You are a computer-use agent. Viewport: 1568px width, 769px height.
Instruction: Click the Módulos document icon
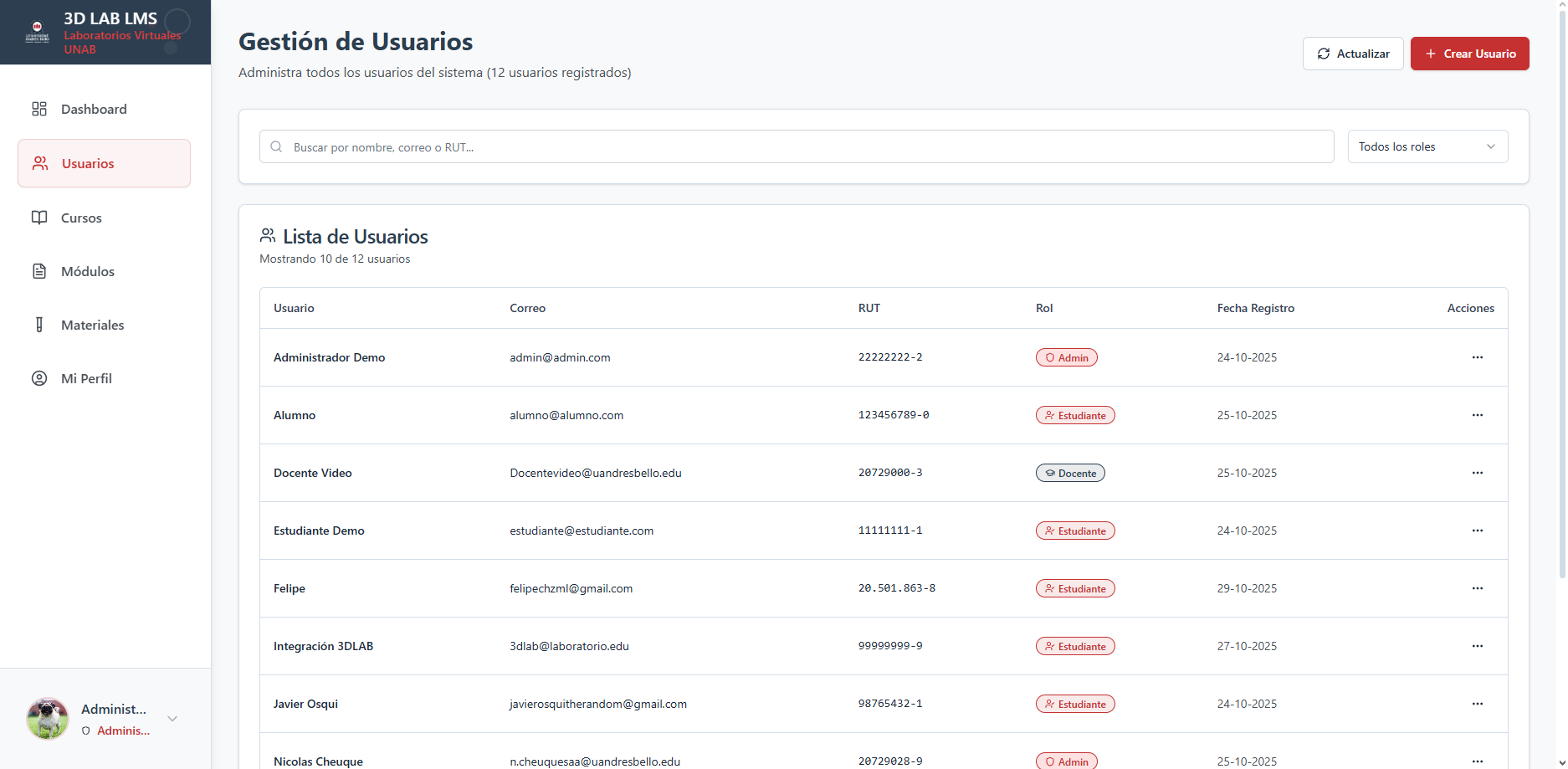(39, 271)
